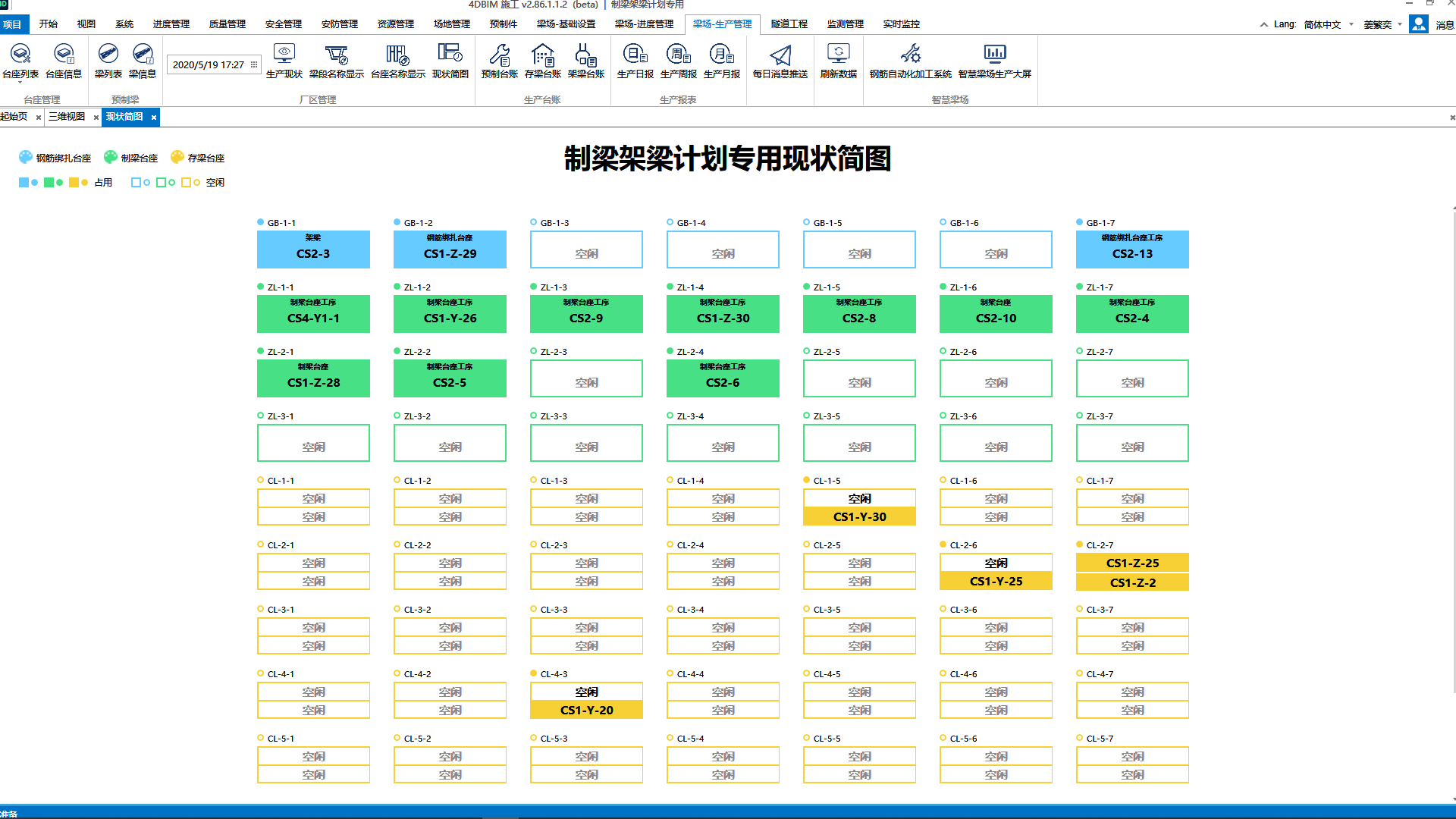1456x819 pixels.
Task: Expand the 台座列表 dropdown arrow
Action: [x=20, y=82]
